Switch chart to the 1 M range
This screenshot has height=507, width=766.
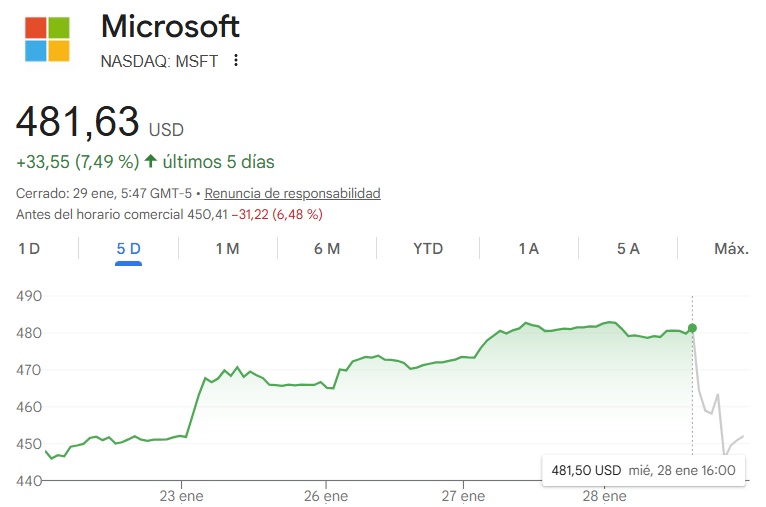click(227, 249)
